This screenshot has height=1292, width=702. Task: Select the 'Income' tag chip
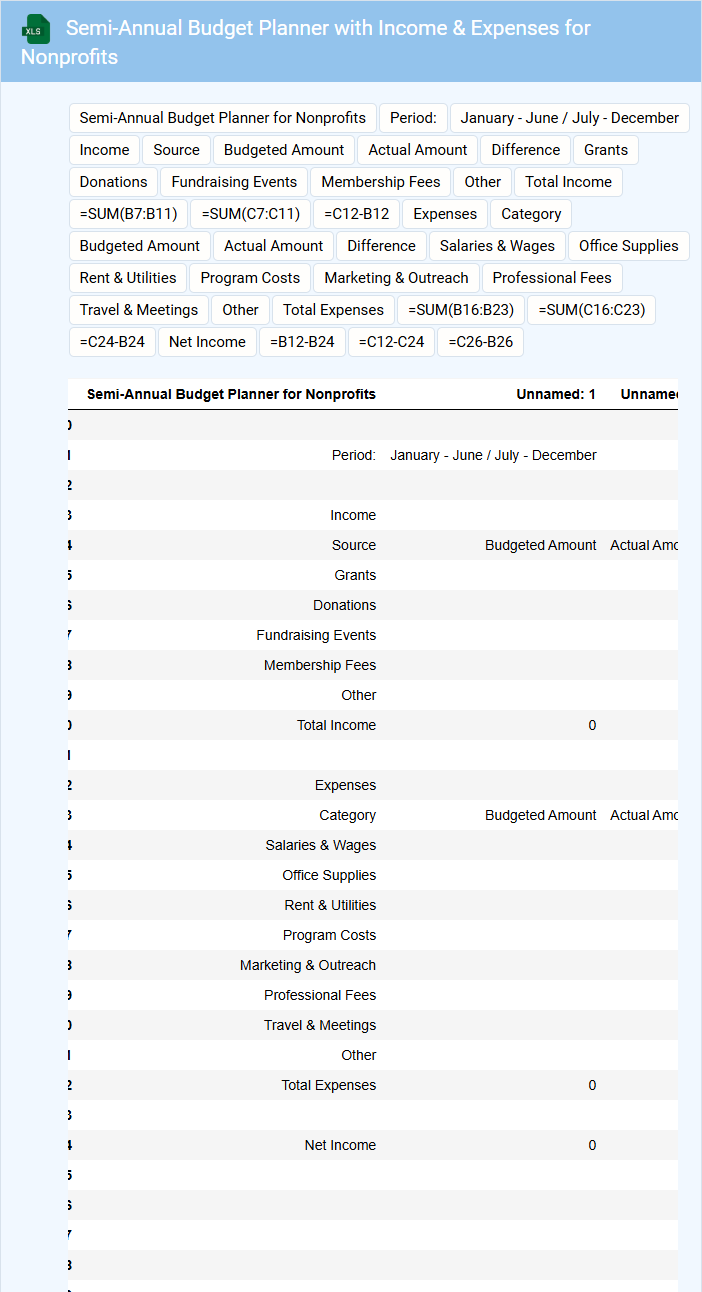105,150
